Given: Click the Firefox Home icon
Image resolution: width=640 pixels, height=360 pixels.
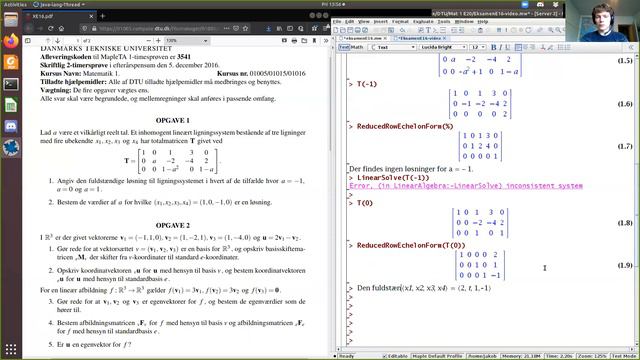Looking at the screenshot, I should pyautogui.click(x=61, y=29).
